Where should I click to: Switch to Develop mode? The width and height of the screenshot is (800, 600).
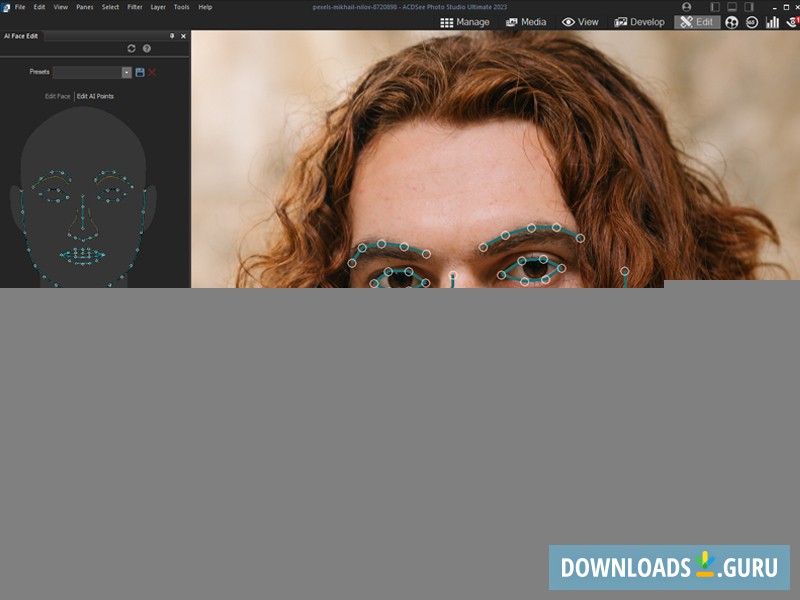pos(640,22)
